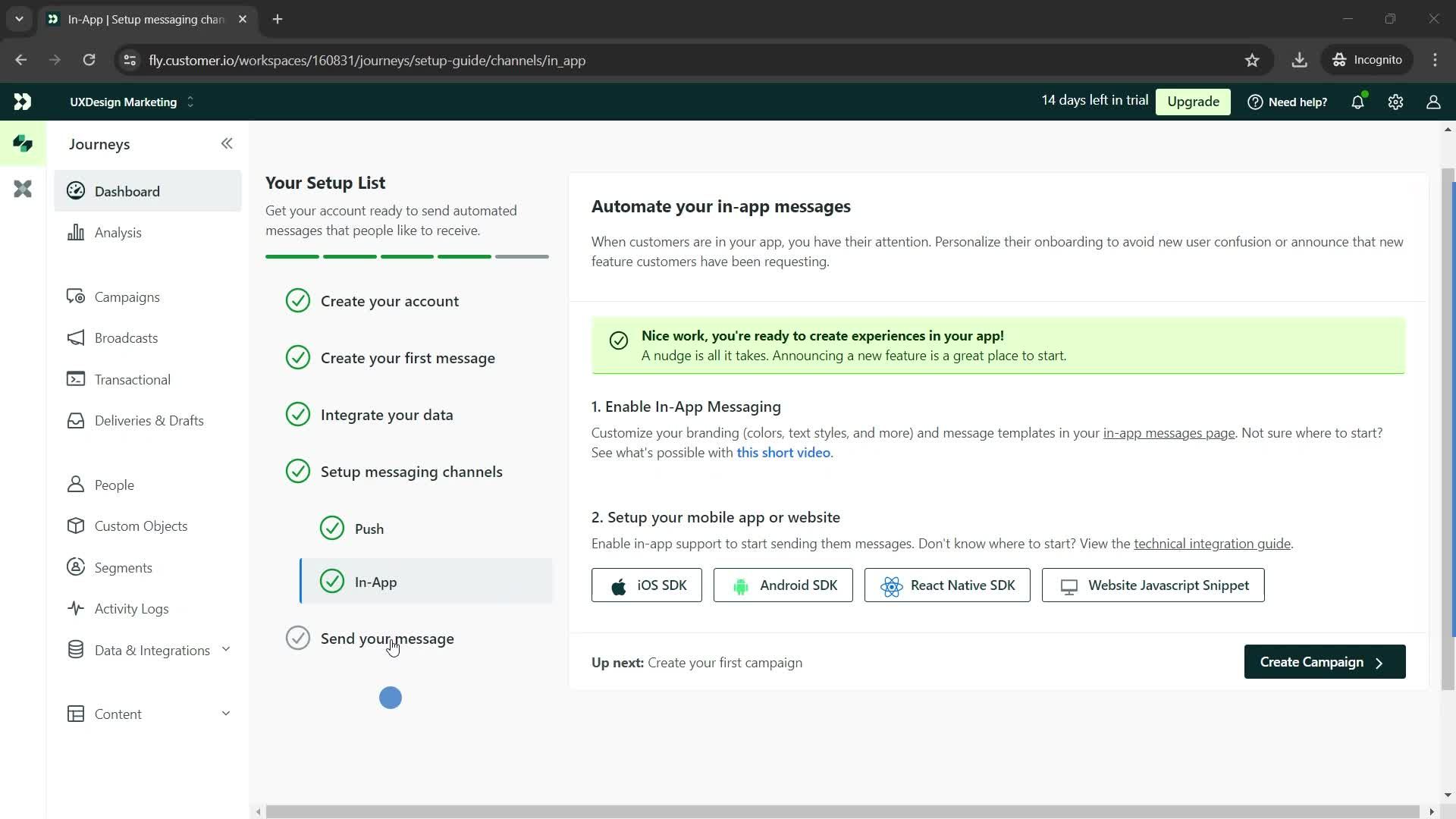This screenshot has height=819, width=1456.
Task: Click the Campaigns icon in sidebar
Action: [76, 297]
